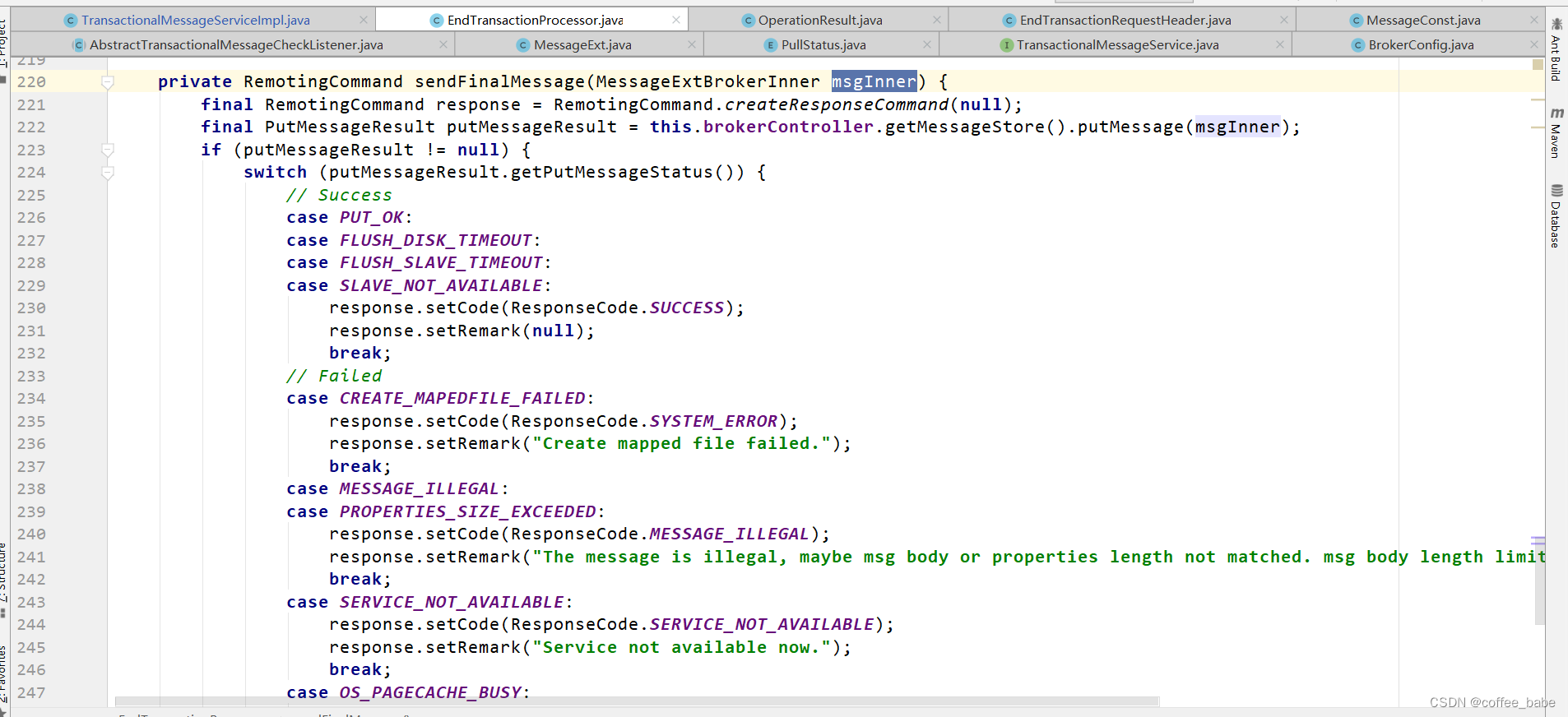Click the class icon on OperationResult.java tab
The width and height of the screenshot is (1568, 717).
tap(748, 20)
